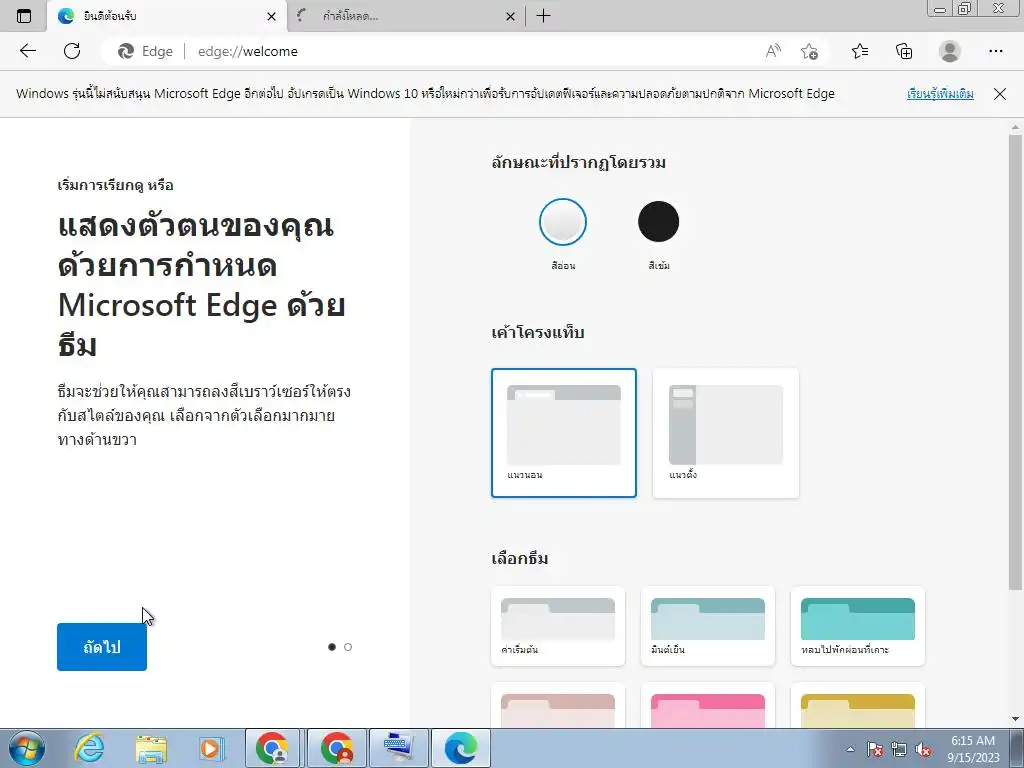The width and height of the screenshot is (1024, 768).
Task: Click the ถัดไป button
Action: click(102, 647)
